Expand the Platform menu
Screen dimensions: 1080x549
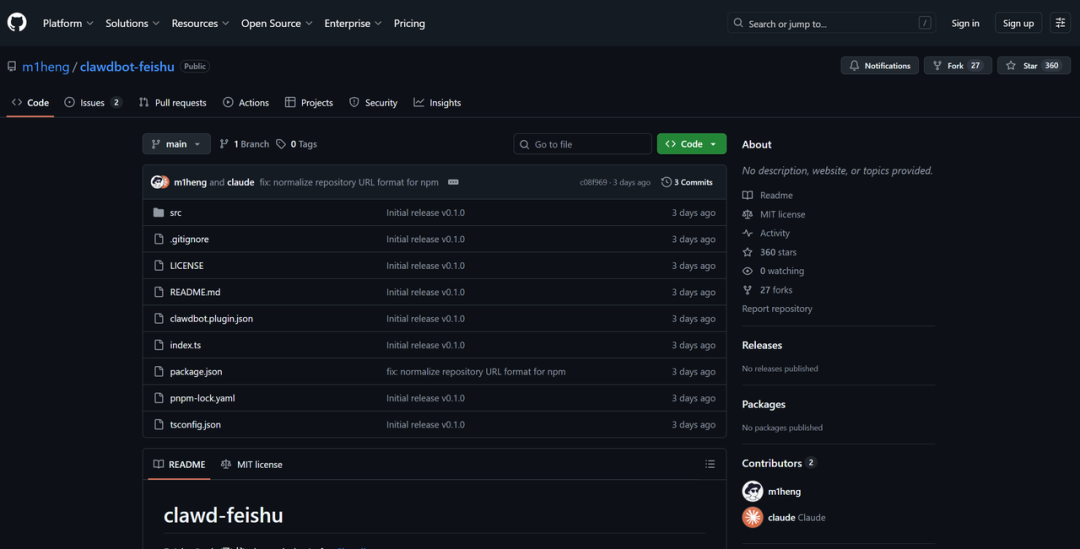[68, 23]
